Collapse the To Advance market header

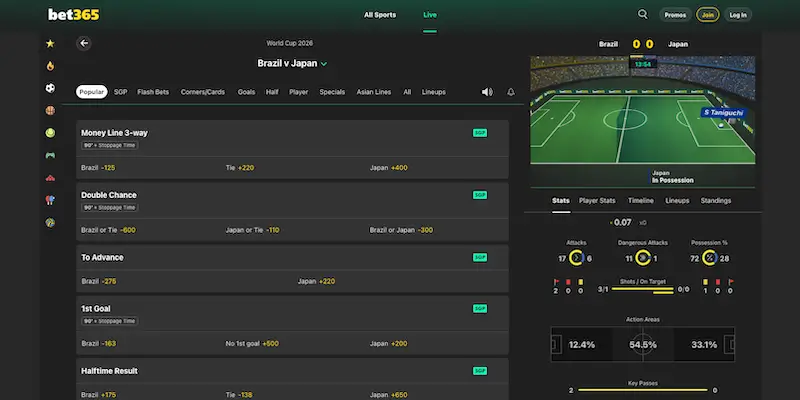click(x=292, y=257)
